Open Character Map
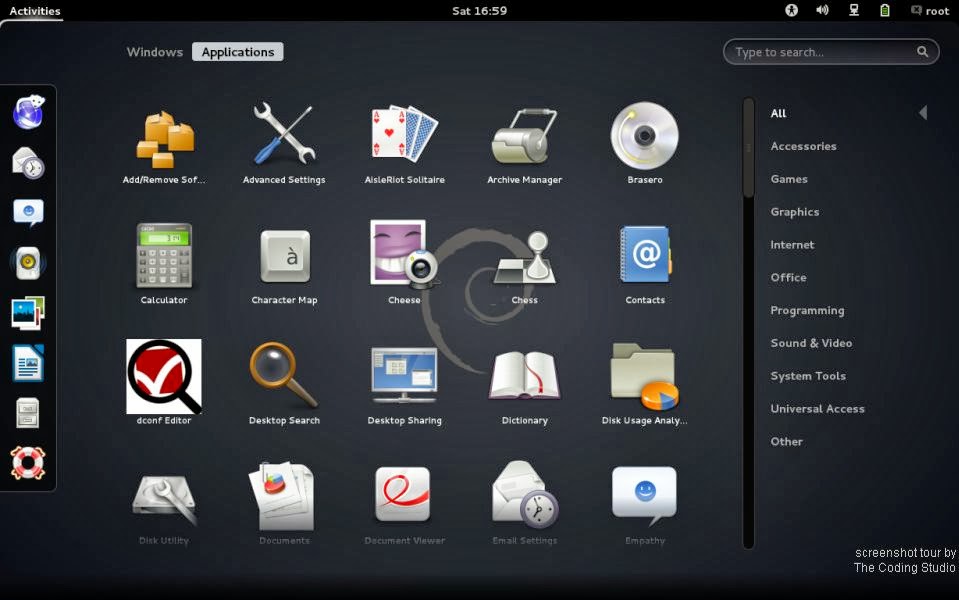Image resolution: width=959 pixels, height=600 pixels. (284, 264)
